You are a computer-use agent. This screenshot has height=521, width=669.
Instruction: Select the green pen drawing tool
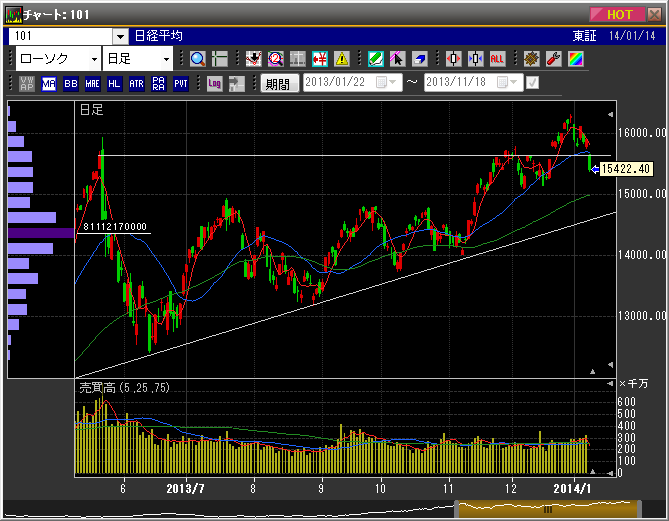point(375,59)
